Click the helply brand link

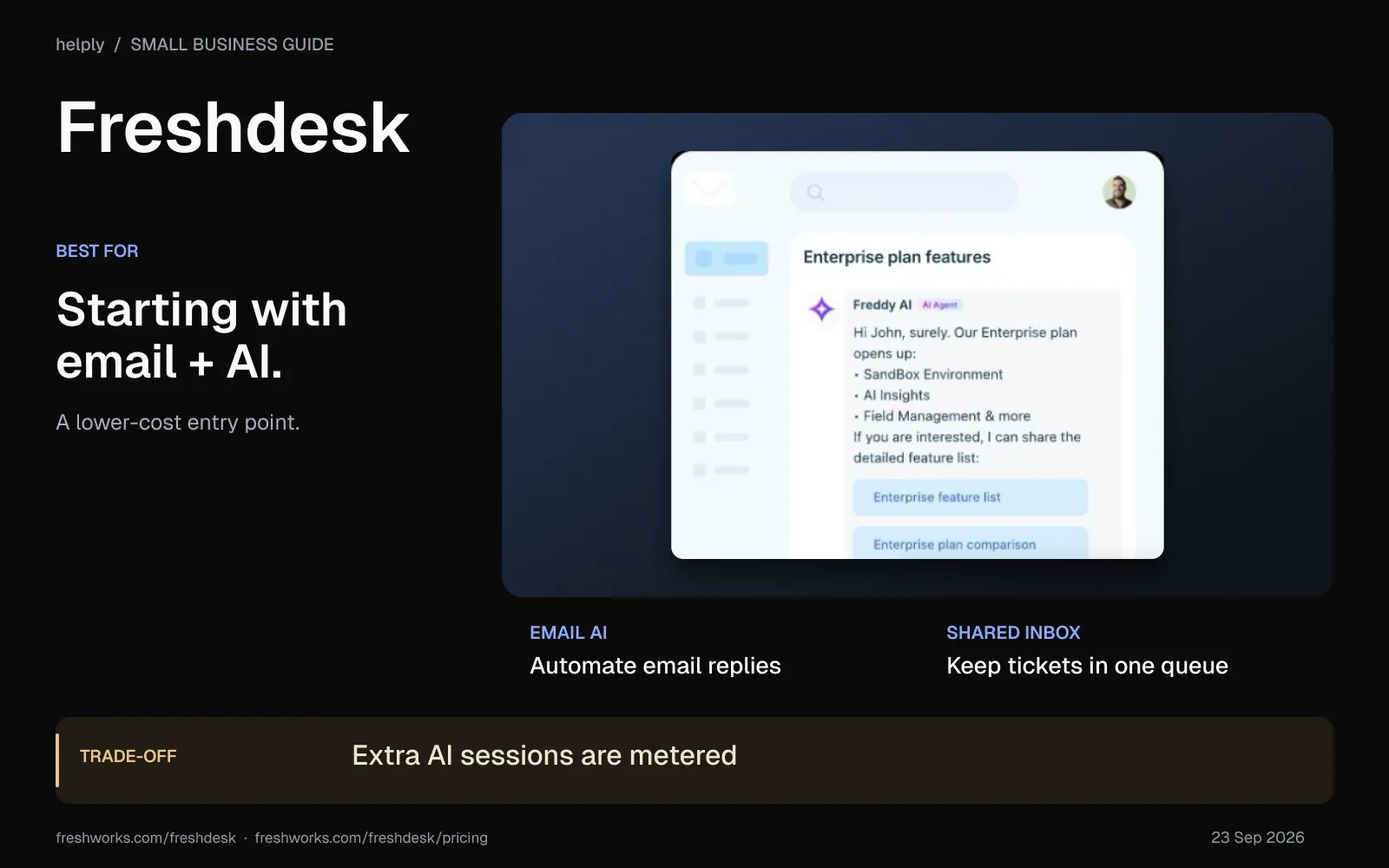[80, 44]
